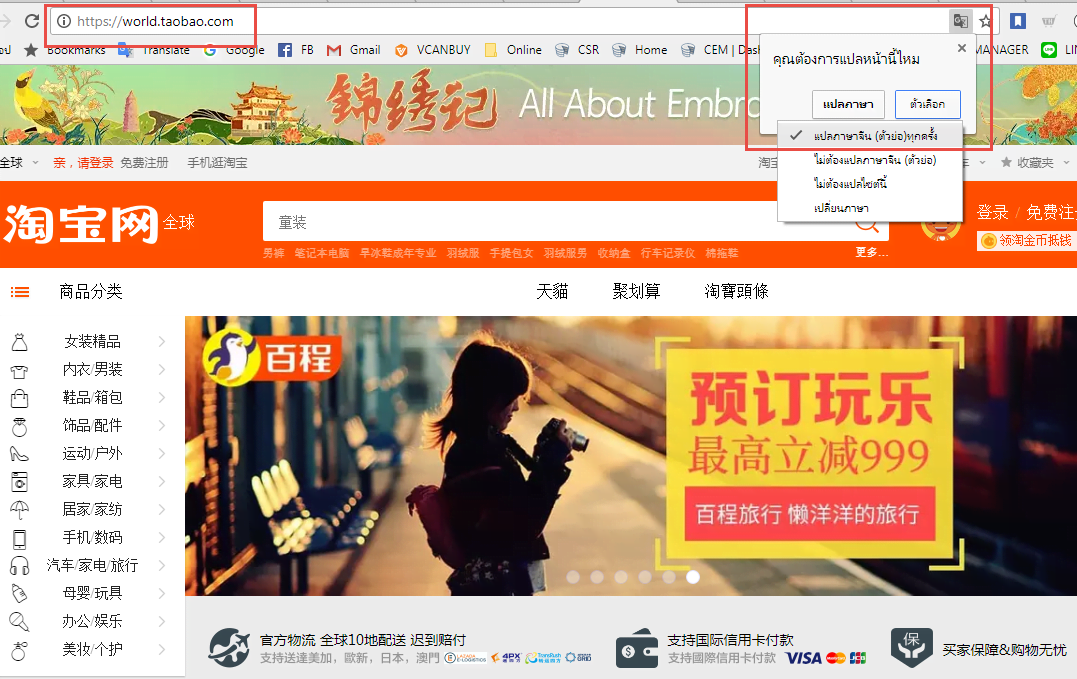This screenshot has width=1077, height=679.
Task: Open the VCANBUY bookmark
Action: [433, 50]
